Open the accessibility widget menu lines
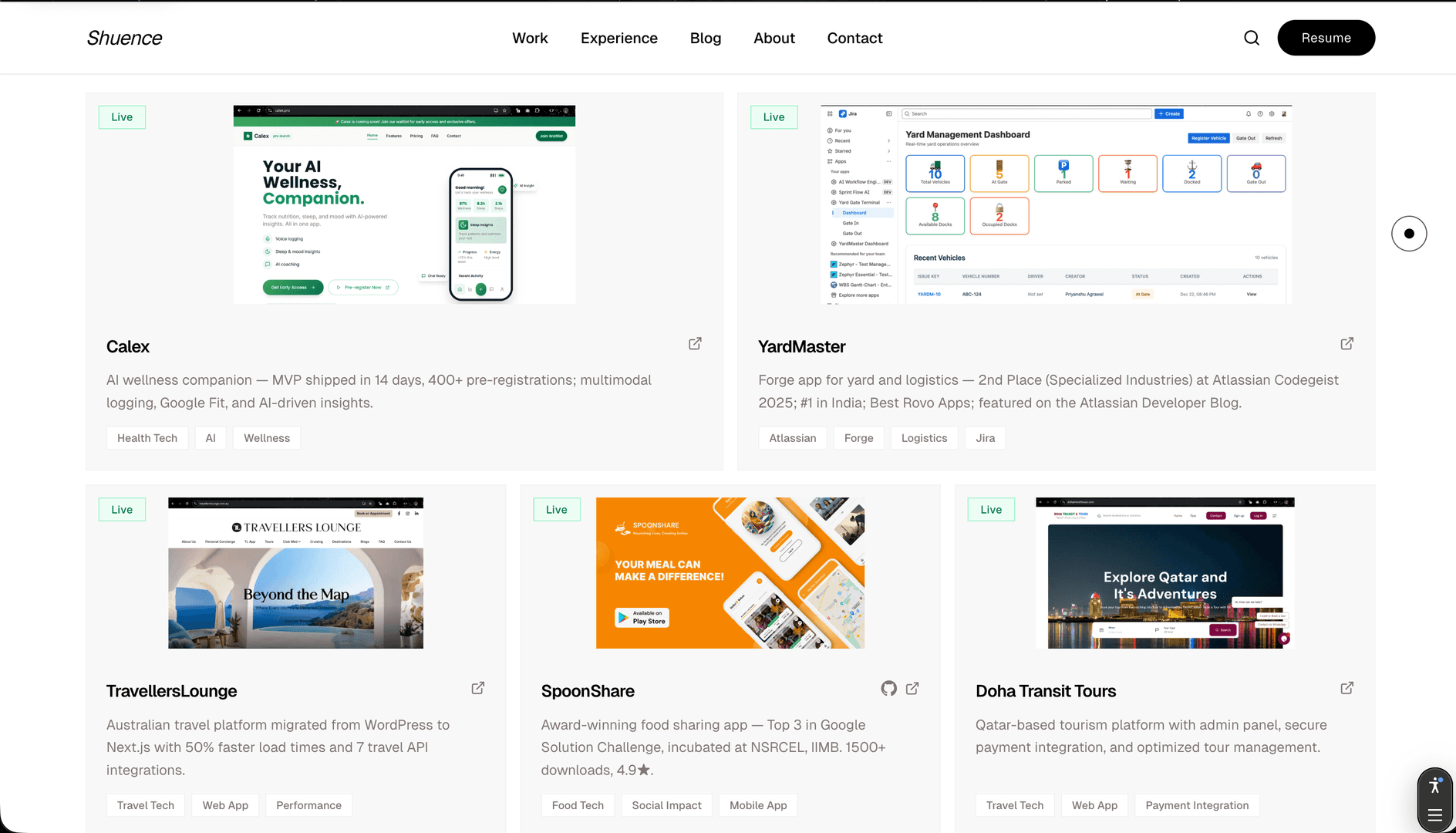 (x=1434, y=815)
